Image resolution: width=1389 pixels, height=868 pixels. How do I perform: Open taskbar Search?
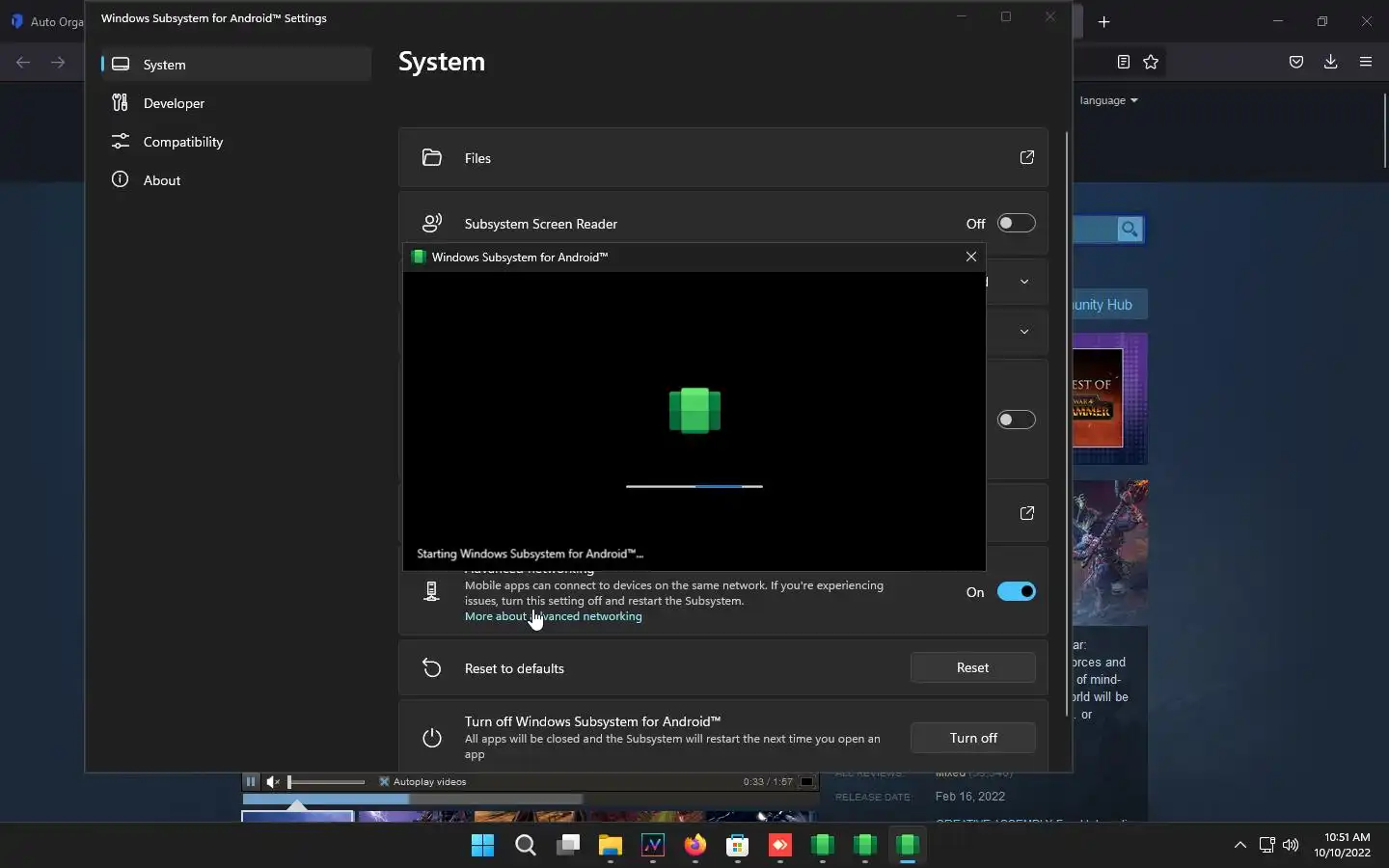point(526,846)
